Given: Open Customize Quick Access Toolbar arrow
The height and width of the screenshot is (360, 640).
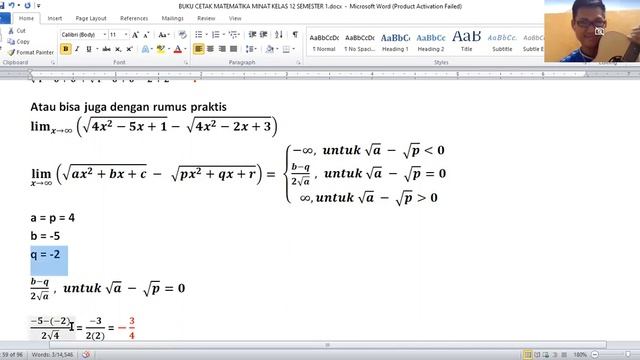Looking at the screenshot, I should tap(39, 6).
